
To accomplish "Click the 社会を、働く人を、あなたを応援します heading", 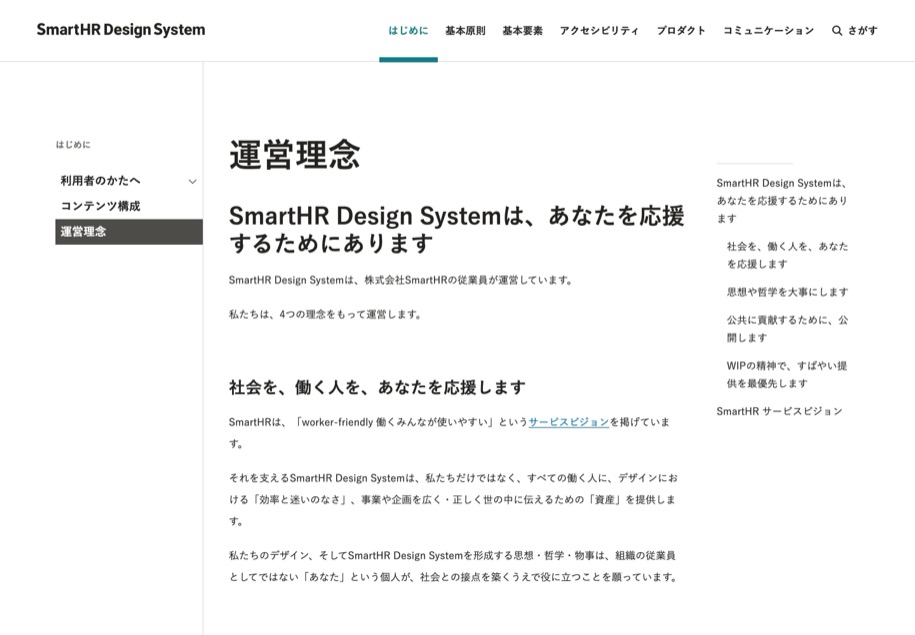I will (x=377, y=387).
